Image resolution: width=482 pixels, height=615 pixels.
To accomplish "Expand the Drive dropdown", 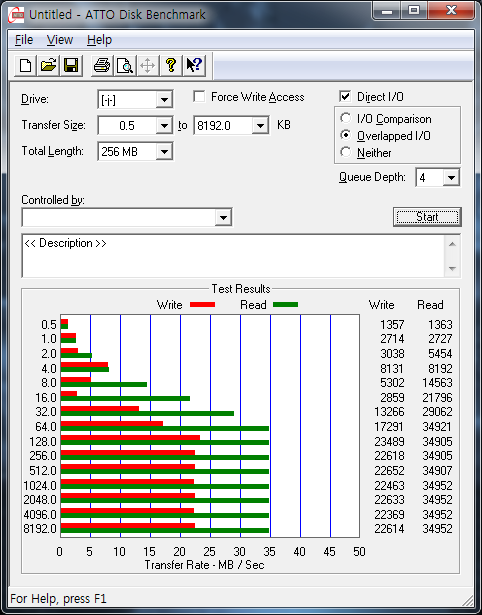I will (x=164, y=100).
